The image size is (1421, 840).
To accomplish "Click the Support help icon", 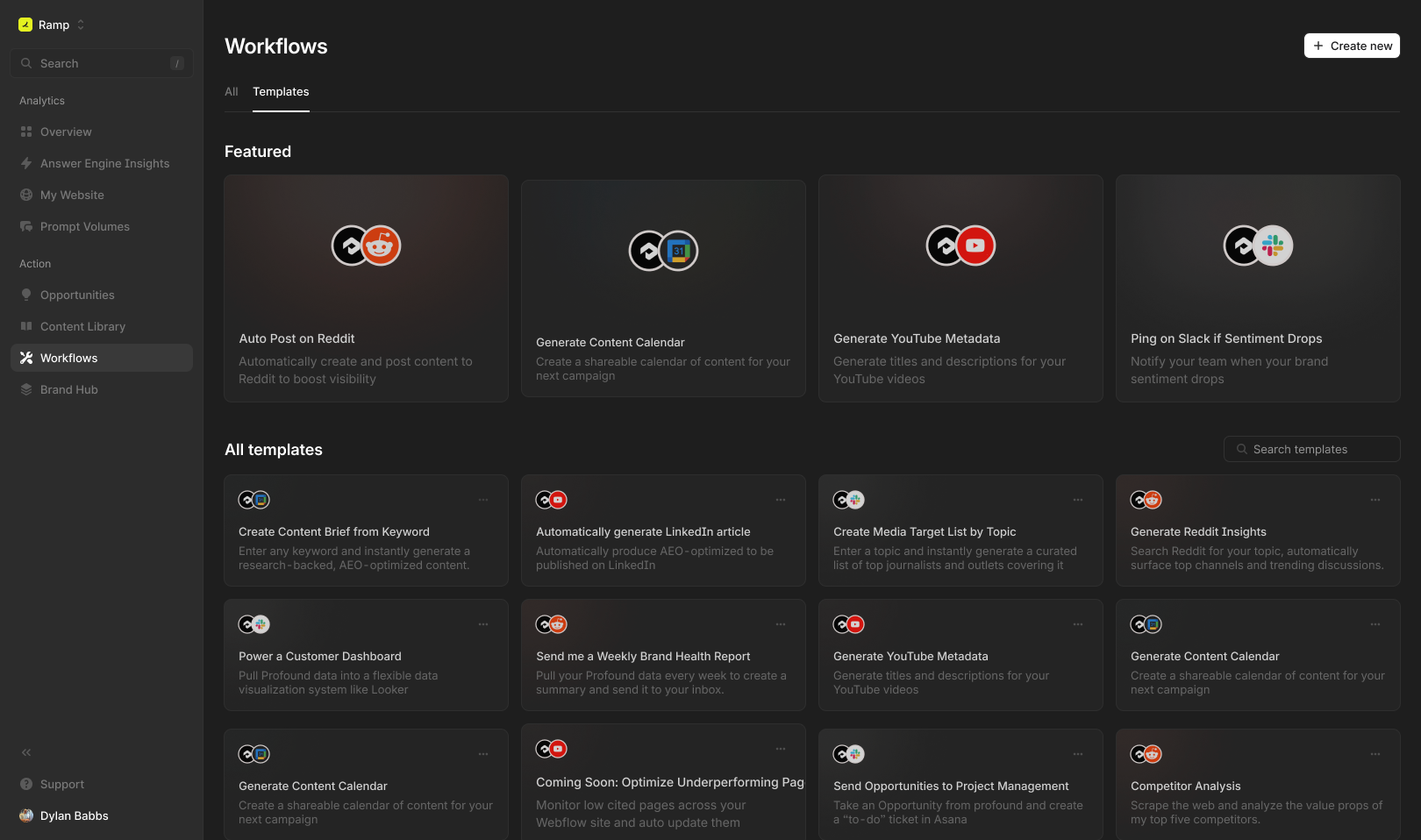I will pyautogui.click(x=26, y=784).
